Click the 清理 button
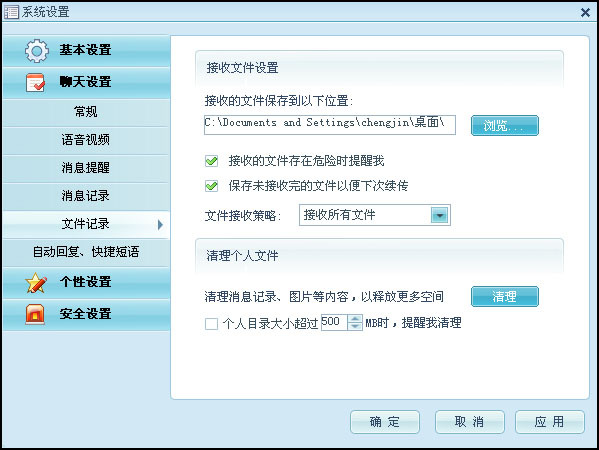The image size is (599, 450). click(505, 296)
